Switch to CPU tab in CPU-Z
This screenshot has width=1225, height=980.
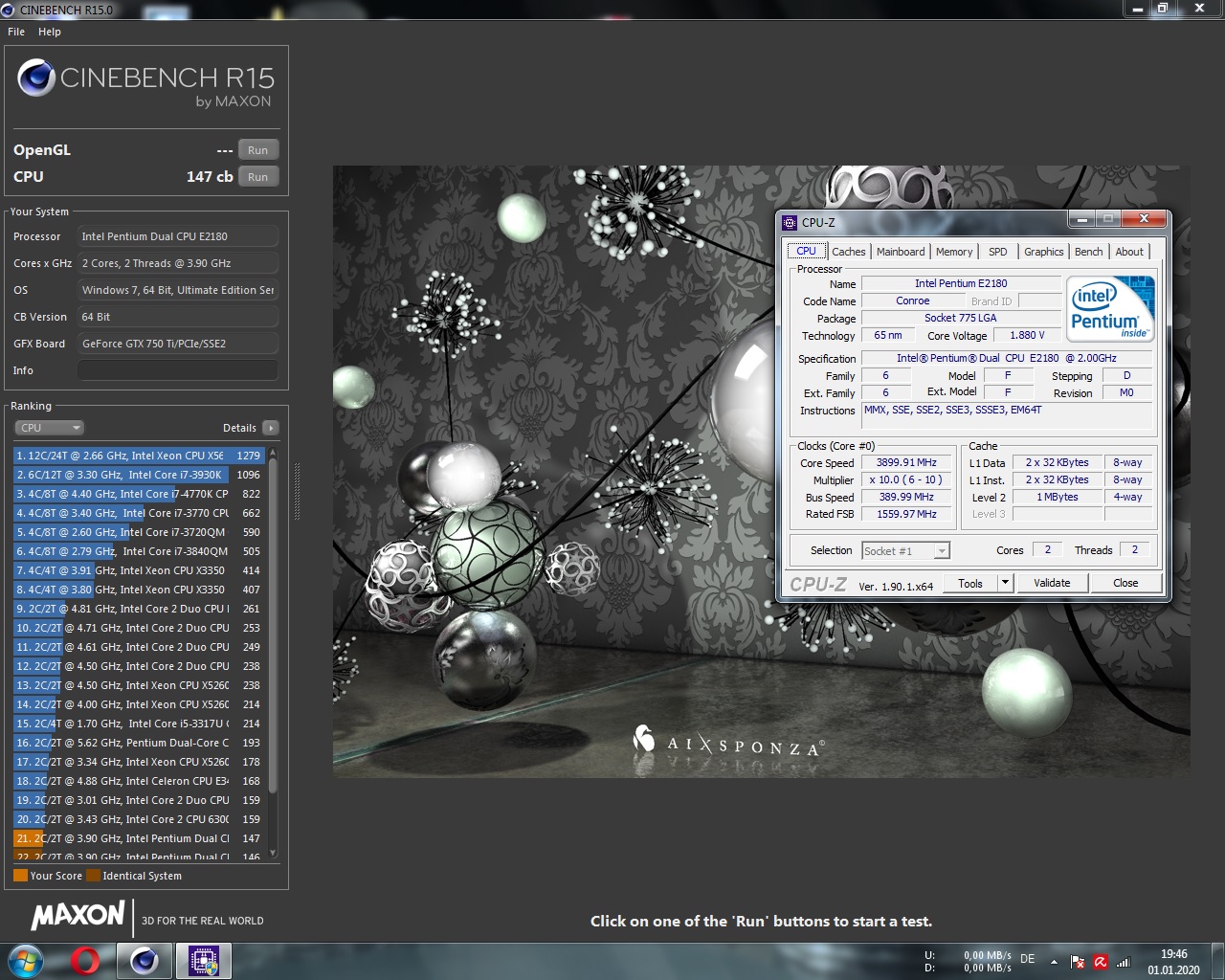[807, 251]
